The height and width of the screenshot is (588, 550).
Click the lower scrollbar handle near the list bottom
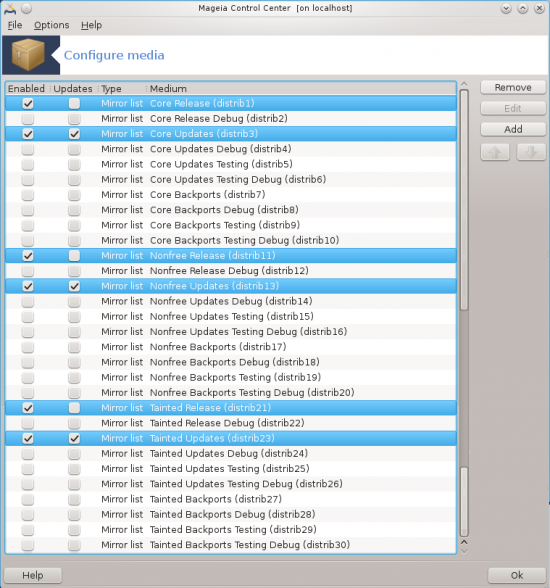464,502
